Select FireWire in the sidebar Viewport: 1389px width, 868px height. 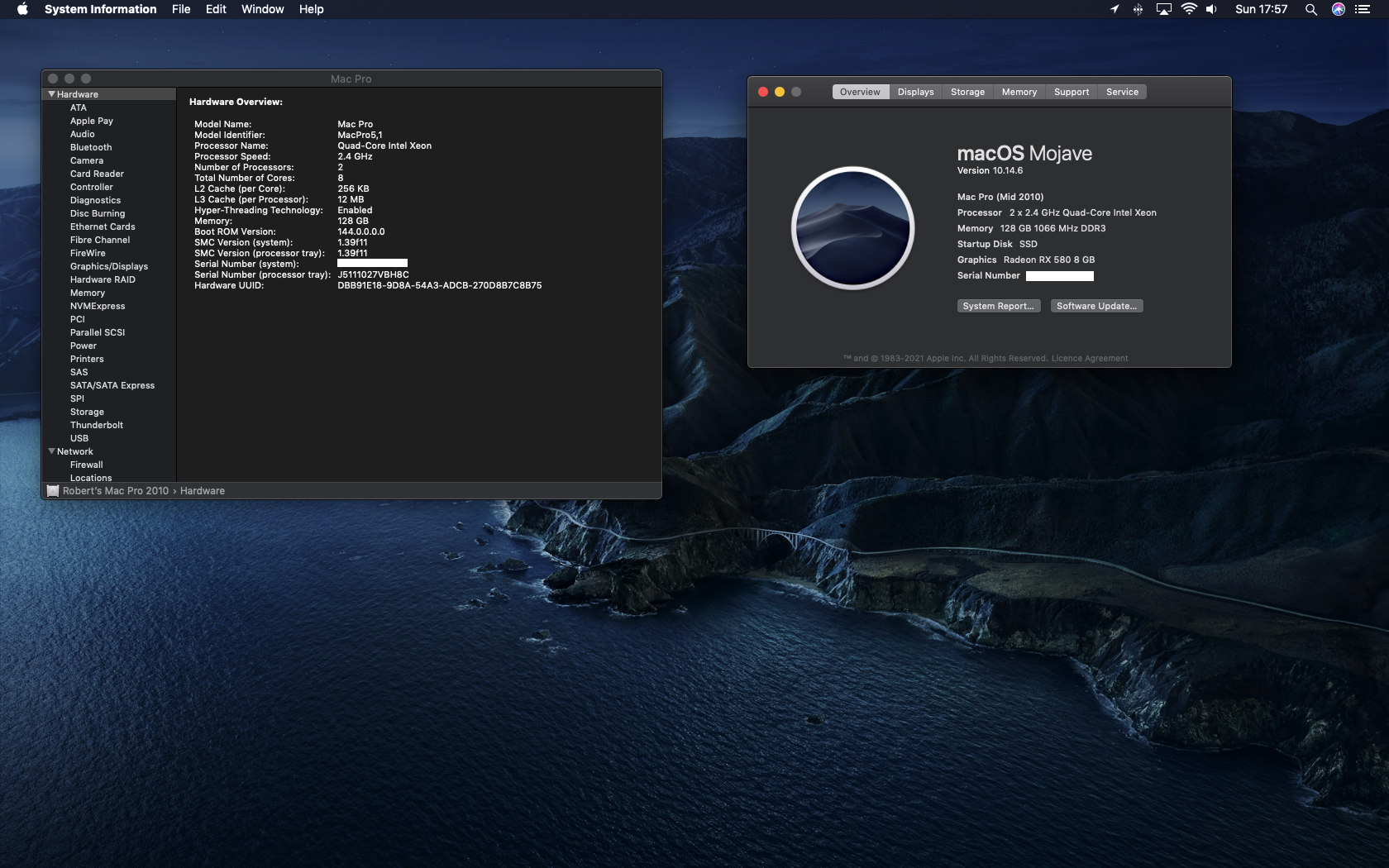click(x=88, y=253)
